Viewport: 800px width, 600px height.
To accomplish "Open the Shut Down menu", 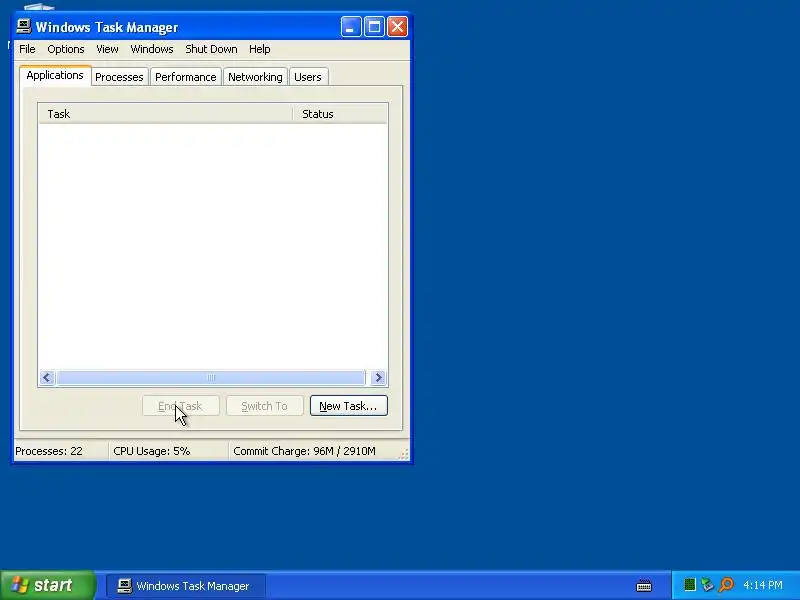I will tap(211, 49).
